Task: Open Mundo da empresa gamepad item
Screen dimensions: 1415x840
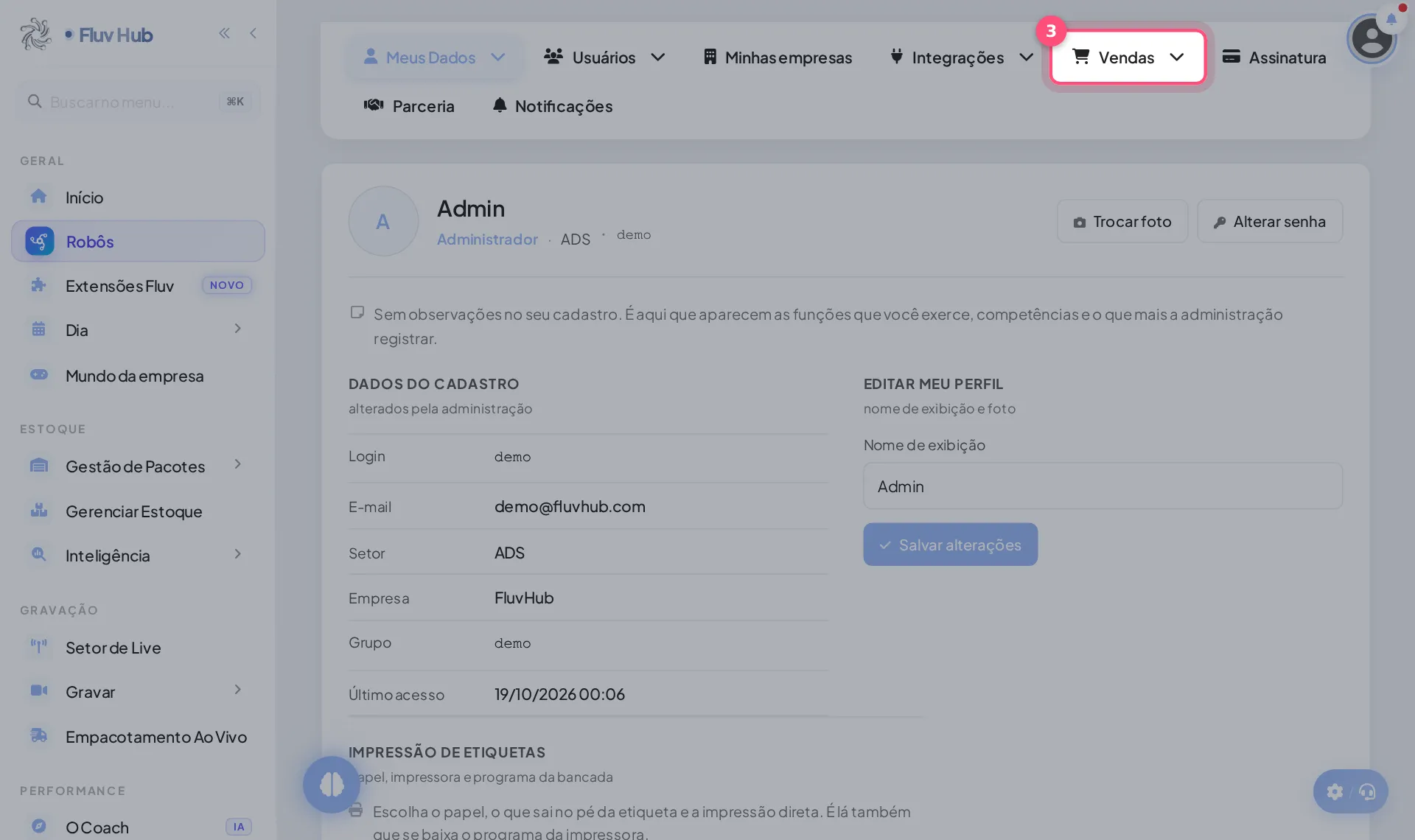Action: pos(138,375)
